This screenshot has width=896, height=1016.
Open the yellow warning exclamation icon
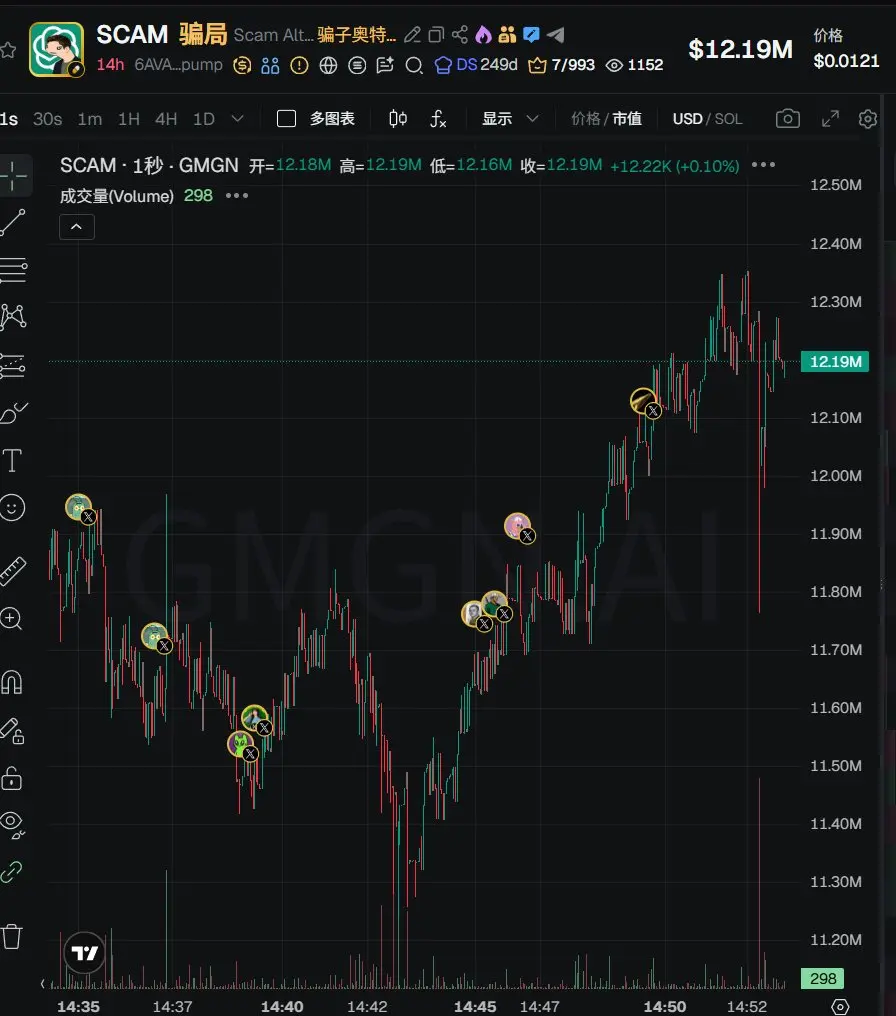[299, 65]
